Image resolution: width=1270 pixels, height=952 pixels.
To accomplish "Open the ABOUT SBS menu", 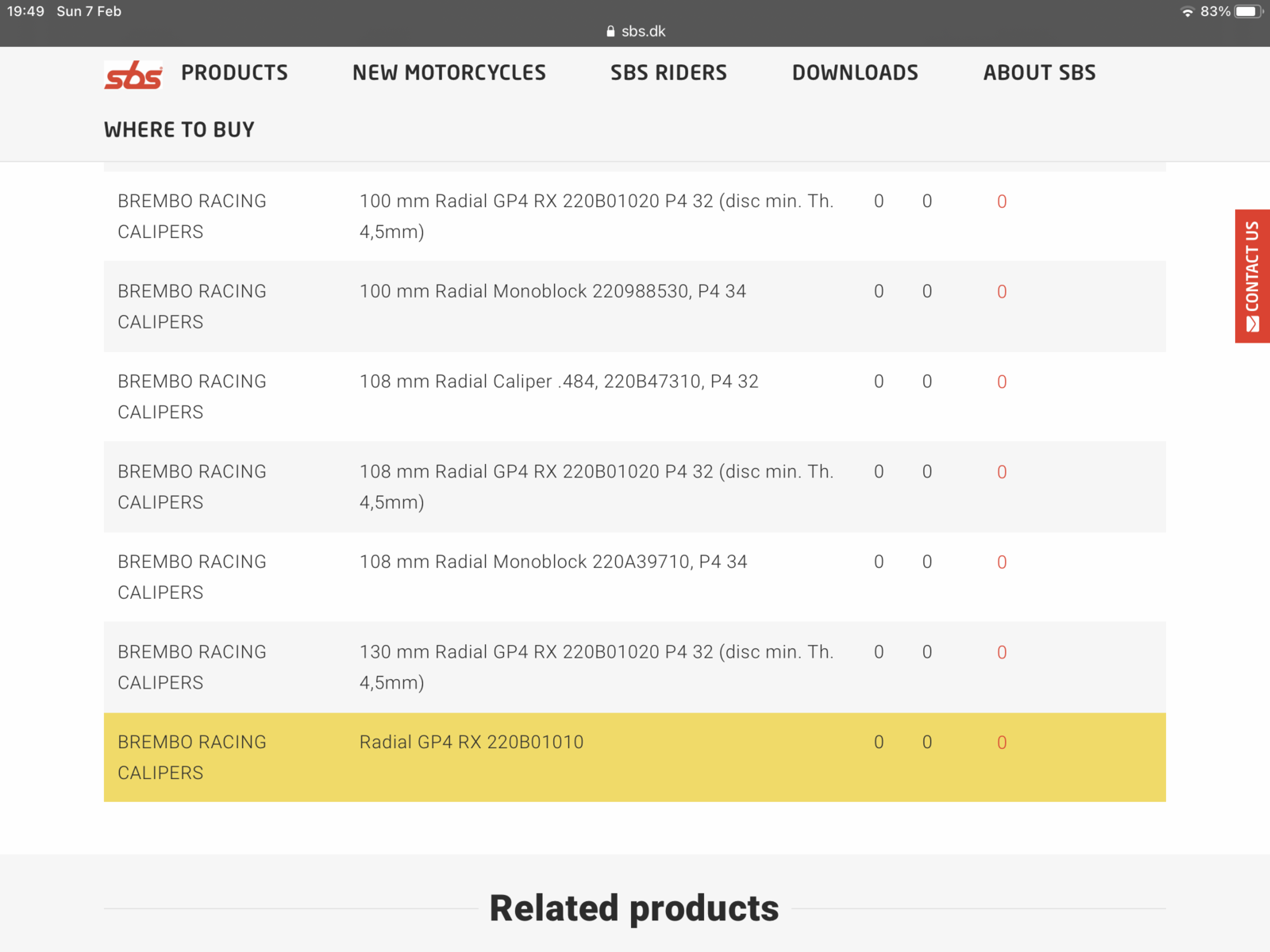I will 1039,73.
